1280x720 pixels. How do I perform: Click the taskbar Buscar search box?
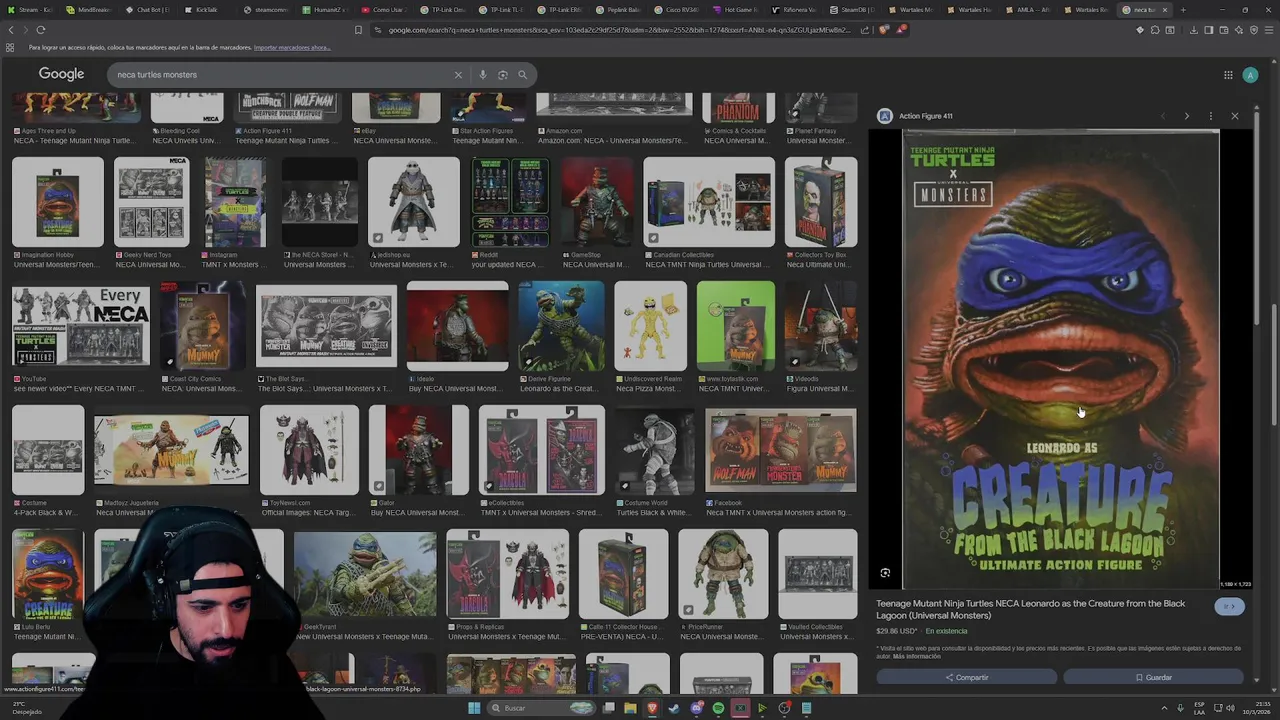coord(540,708)
